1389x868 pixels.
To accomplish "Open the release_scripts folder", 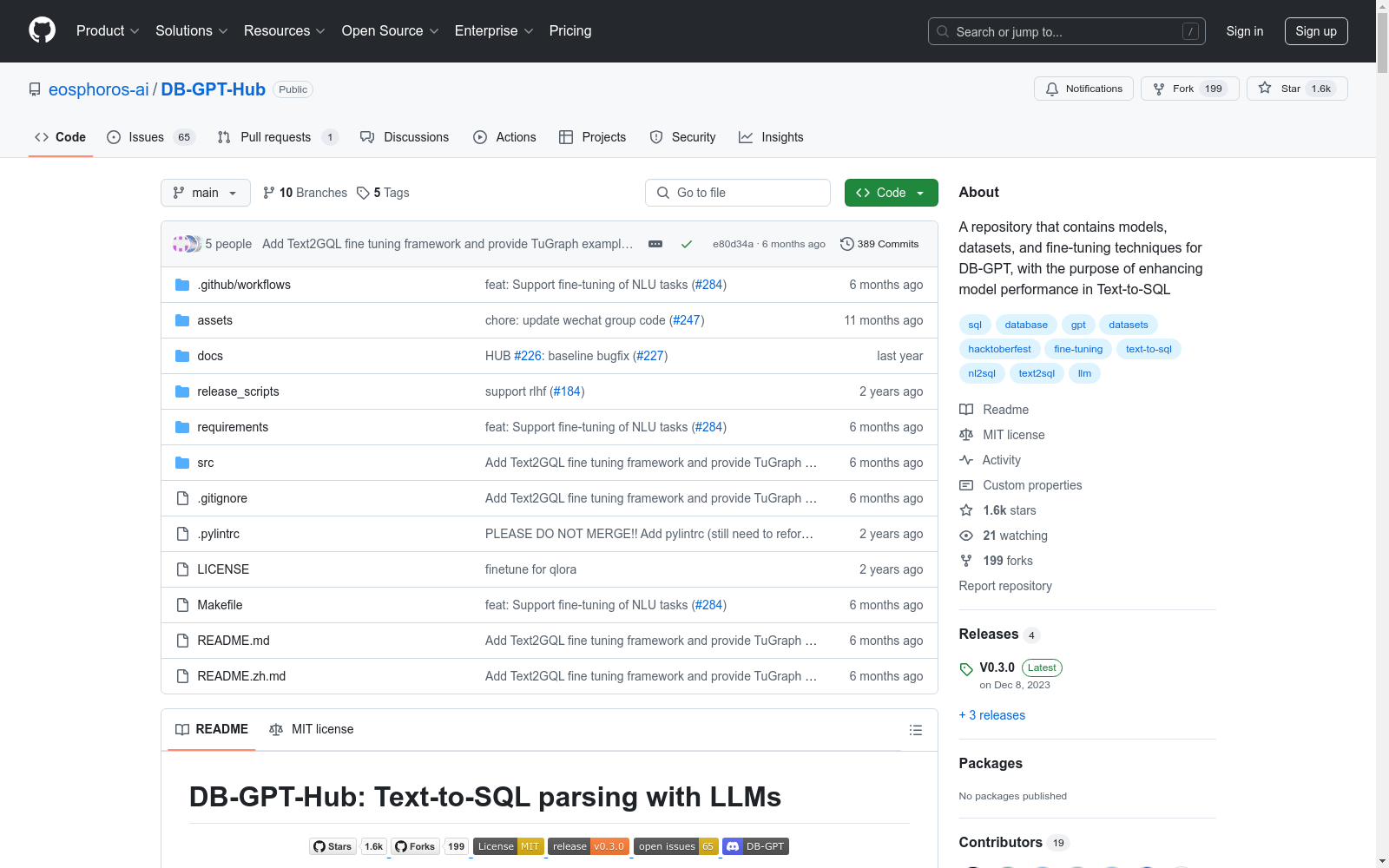I will (x=238, y=391).
